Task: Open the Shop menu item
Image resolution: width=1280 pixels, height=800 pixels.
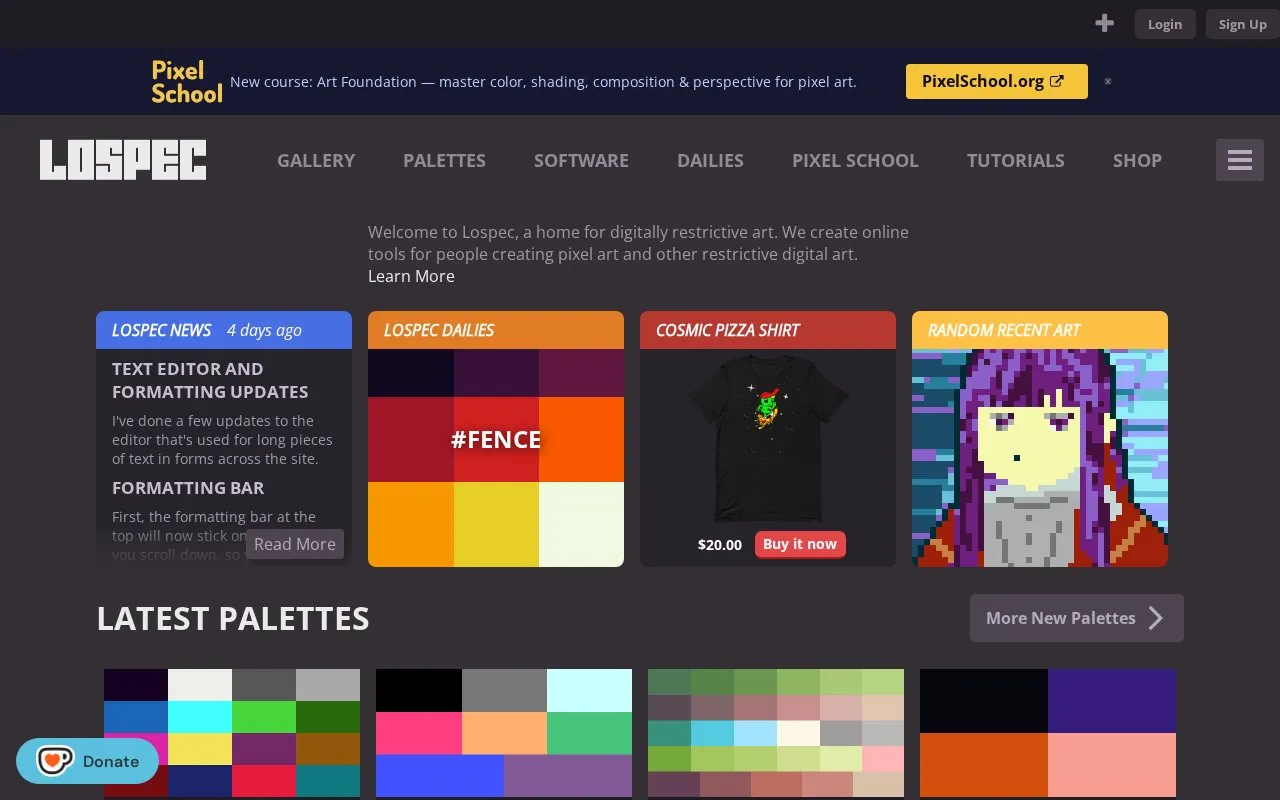Action: pyautogui.click(x=1137, y=160)
